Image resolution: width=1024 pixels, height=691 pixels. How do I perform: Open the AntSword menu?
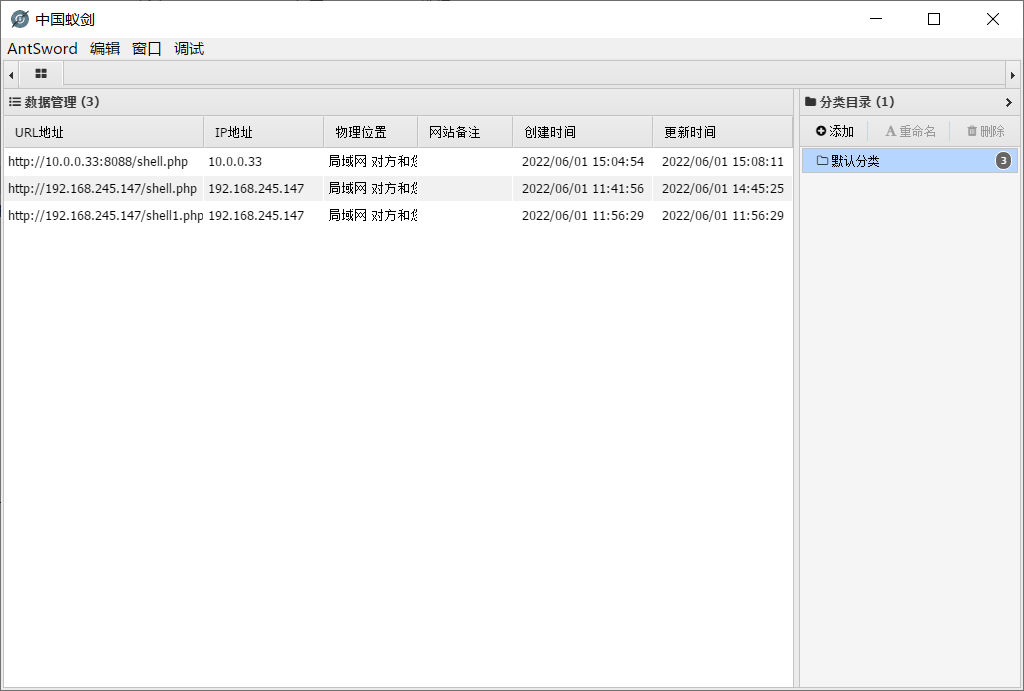tap(42, 48)
